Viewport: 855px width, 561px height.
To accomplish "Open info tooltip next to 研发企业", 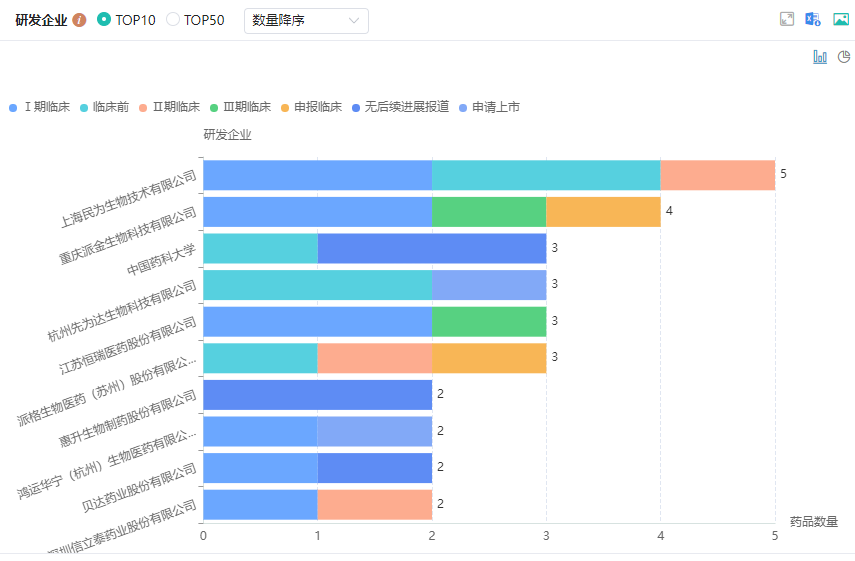I will tap(80, 20).
